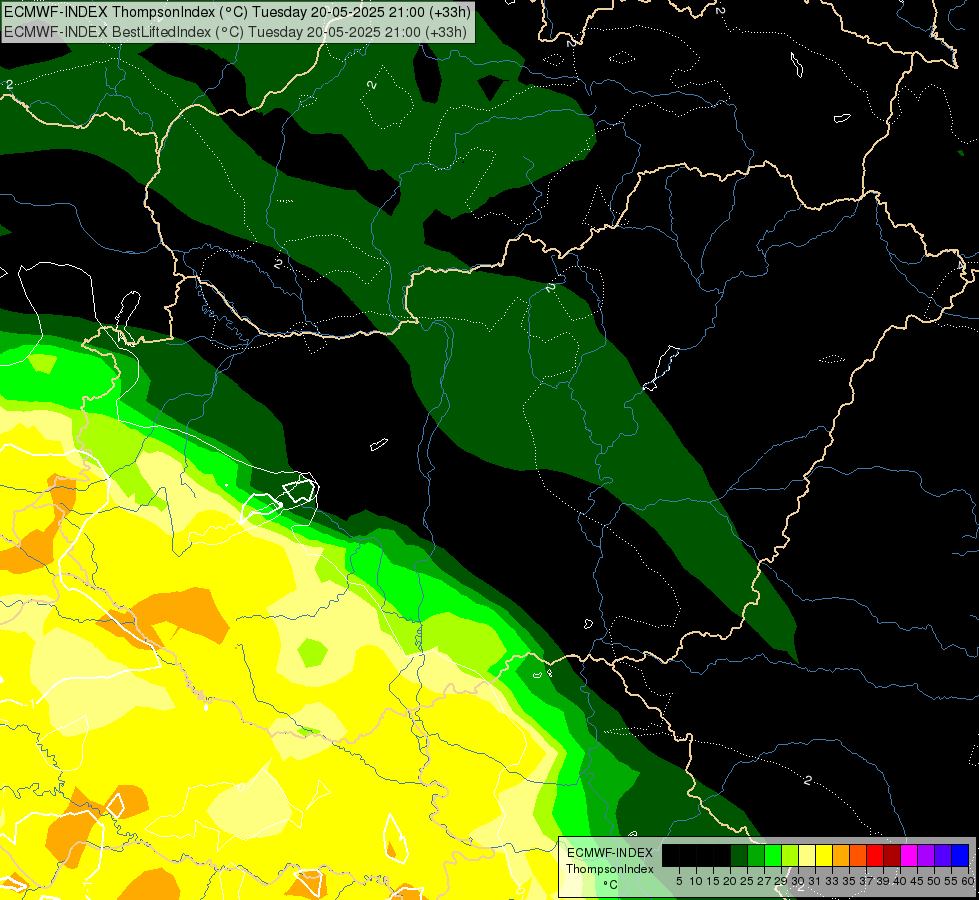Click the legend's ThompsonIndex label
The image size is (979, 900).
click(610, 869)
